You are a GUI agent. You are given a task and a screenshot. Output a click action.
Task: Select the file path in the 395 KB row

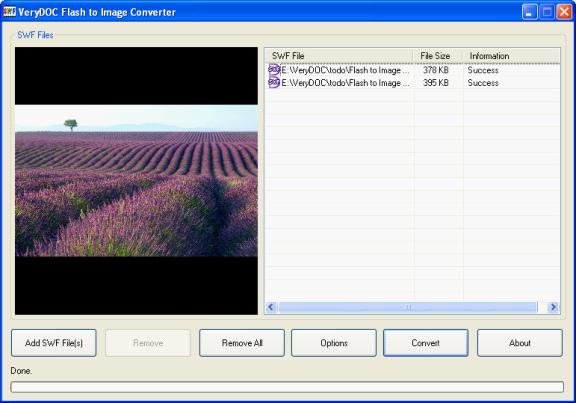pyautogui.click(x=345, y=83)
